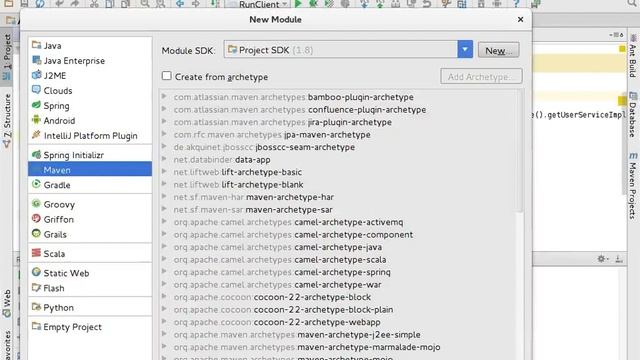Select maven-archetype-j2ee-simple row
Viewport: 640px width, 360px height.
point(338,335)
